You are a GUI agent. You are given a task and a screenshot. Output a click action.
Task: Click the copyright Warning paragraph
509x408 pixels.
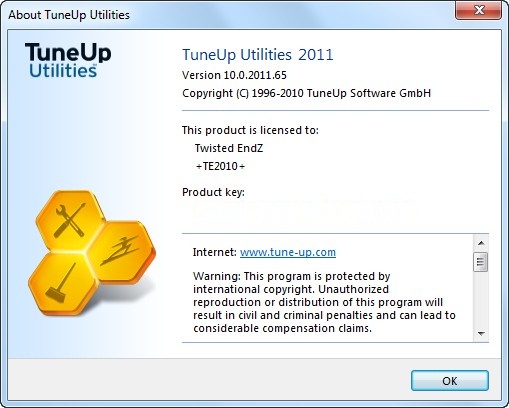(324, 302)
